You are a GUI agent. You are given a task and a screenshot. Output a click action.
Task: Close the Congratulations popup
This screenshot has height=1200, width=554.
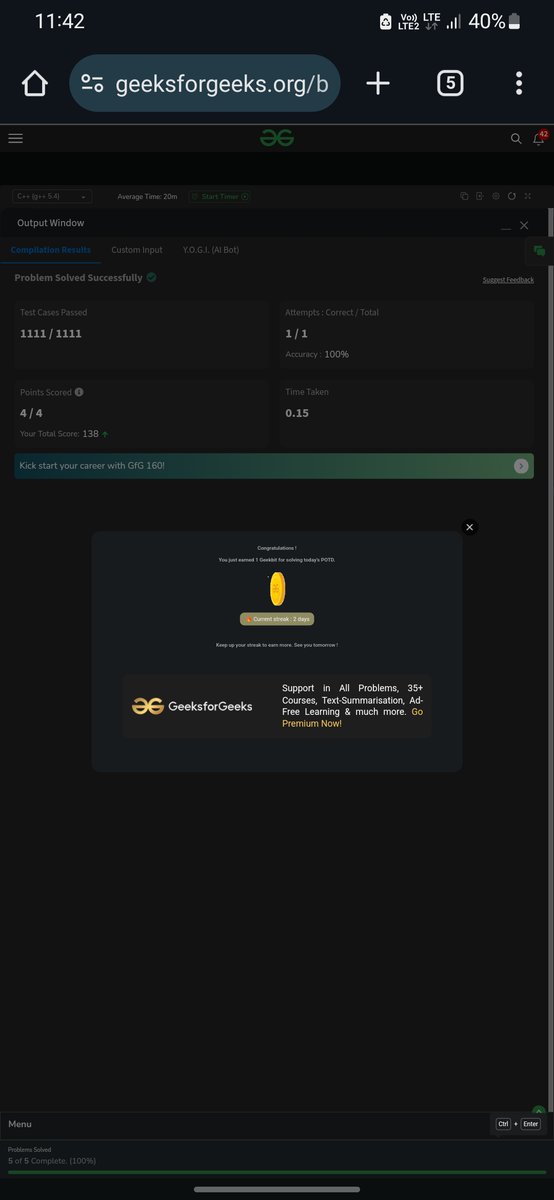click(x=470, y=527)
